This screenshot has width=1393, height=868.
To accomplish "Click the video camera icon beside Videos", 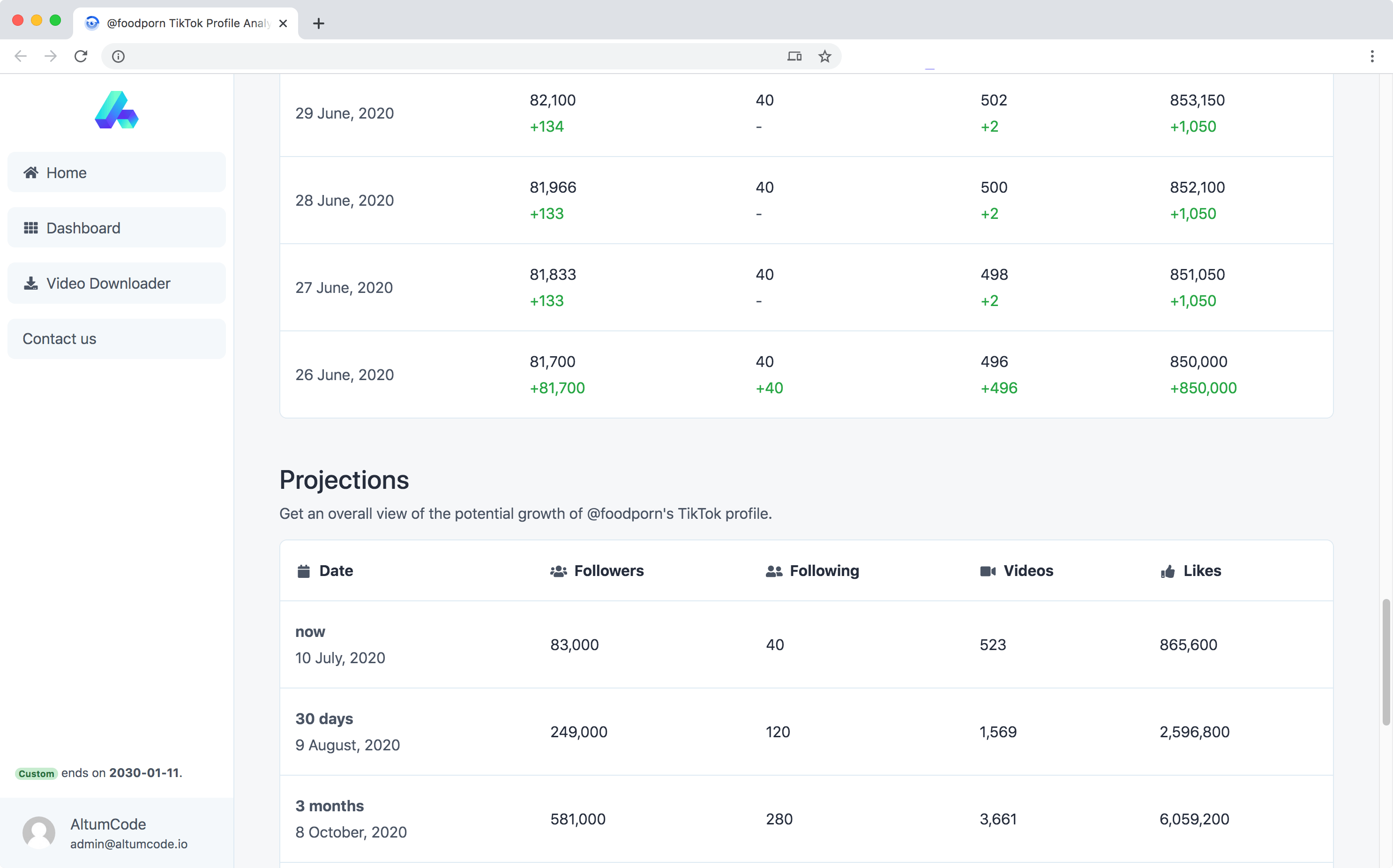I will point(987,571).
